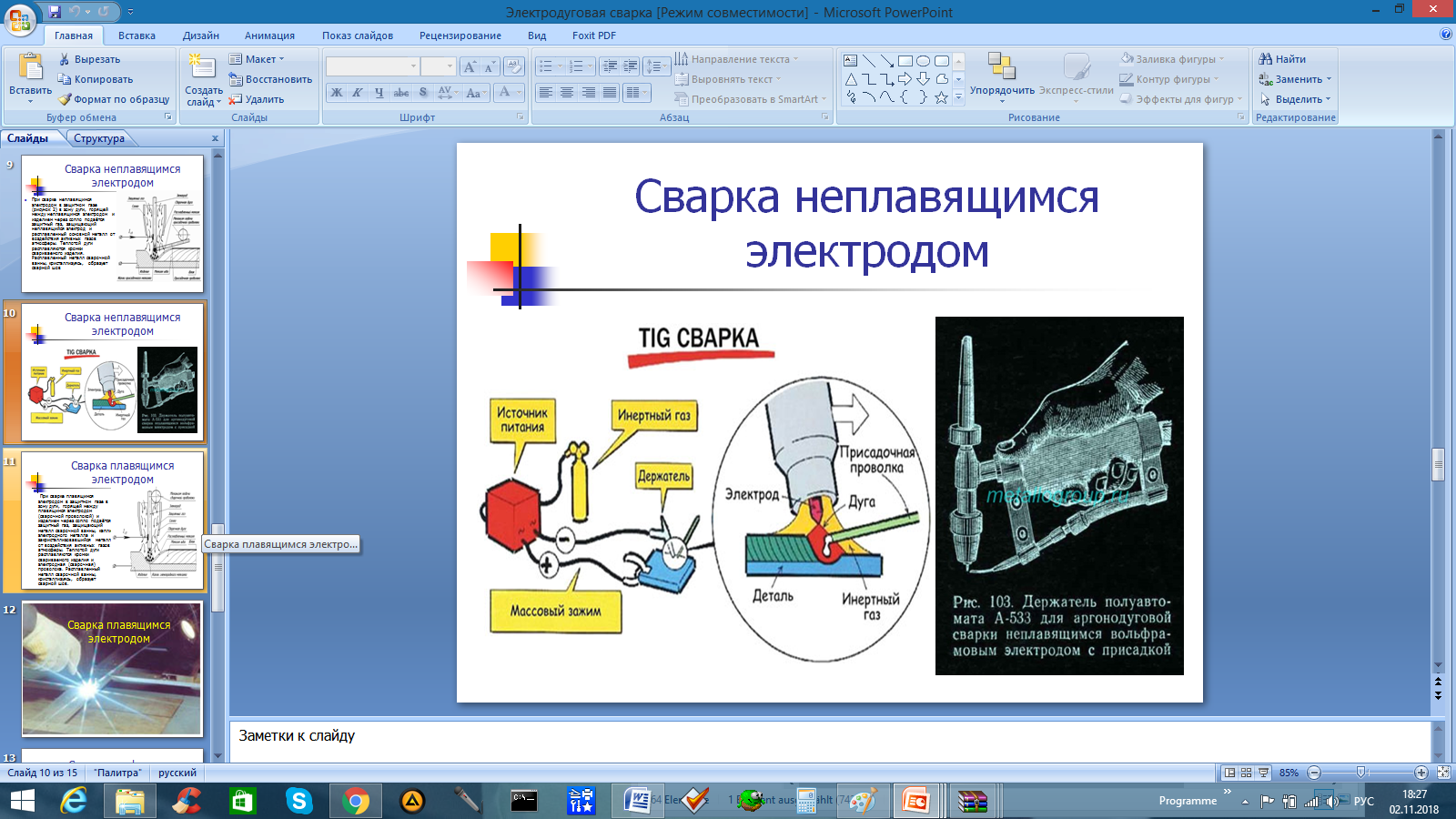
Task: Select the arrow line shape
Action: tap(887, 61)
